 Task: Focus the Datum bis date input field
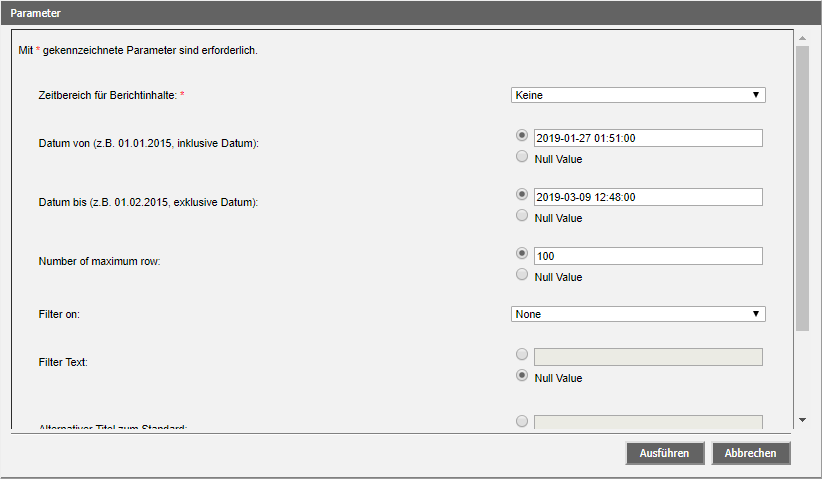[648, 197]
